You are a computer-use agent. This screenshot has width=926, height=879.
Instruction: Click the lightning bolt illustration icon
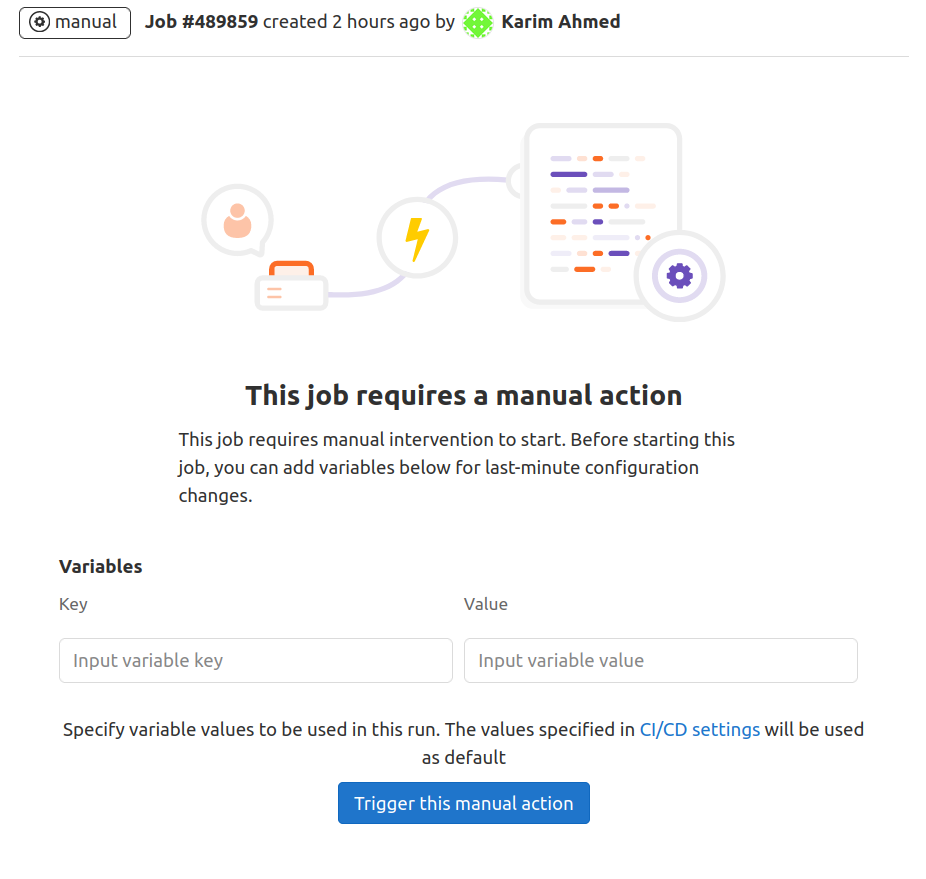418,238
